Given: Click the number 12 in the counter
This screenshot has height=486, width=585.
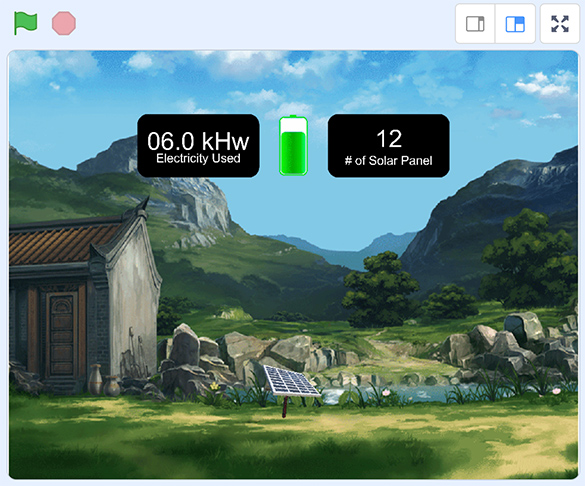Looking at the screenshot, I should (389, 139).
